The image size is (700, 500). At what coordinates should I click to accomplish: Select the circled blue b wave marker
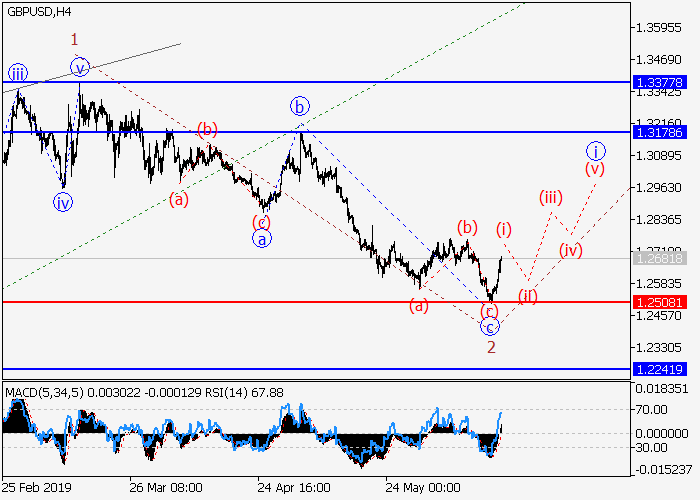[299, 105]
